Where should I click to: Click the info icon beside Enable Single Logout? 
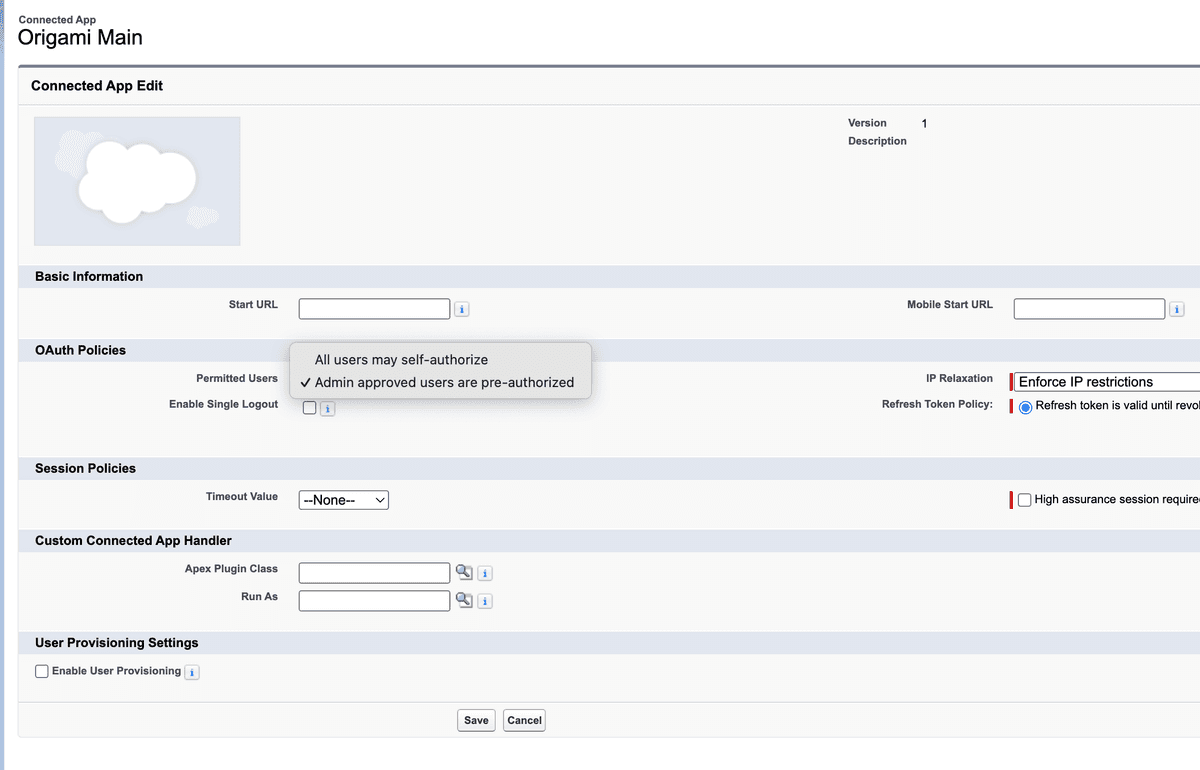(x=327, y=409)
